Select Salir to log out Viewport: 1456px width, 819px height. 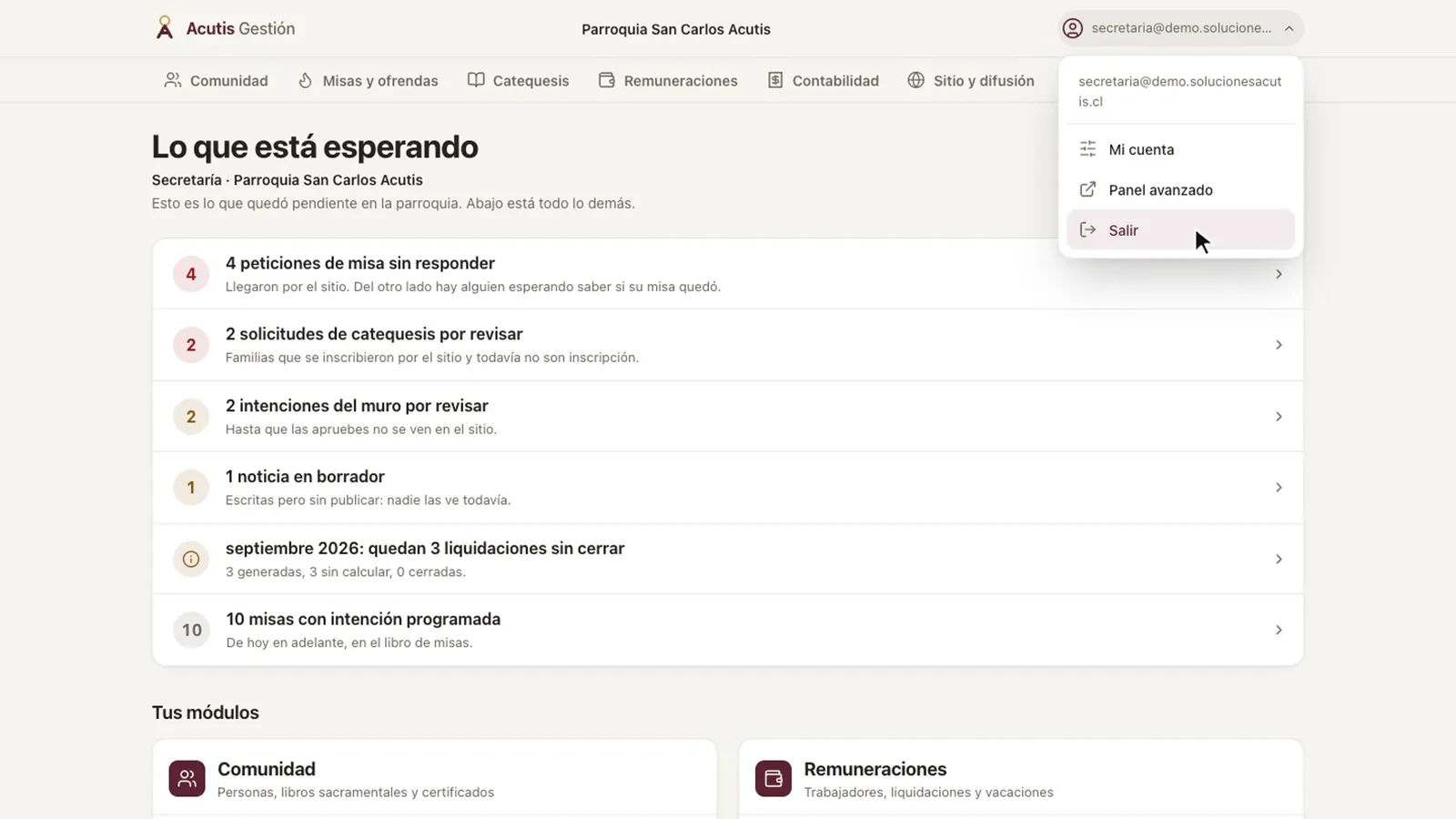(x=1180, y=230)
